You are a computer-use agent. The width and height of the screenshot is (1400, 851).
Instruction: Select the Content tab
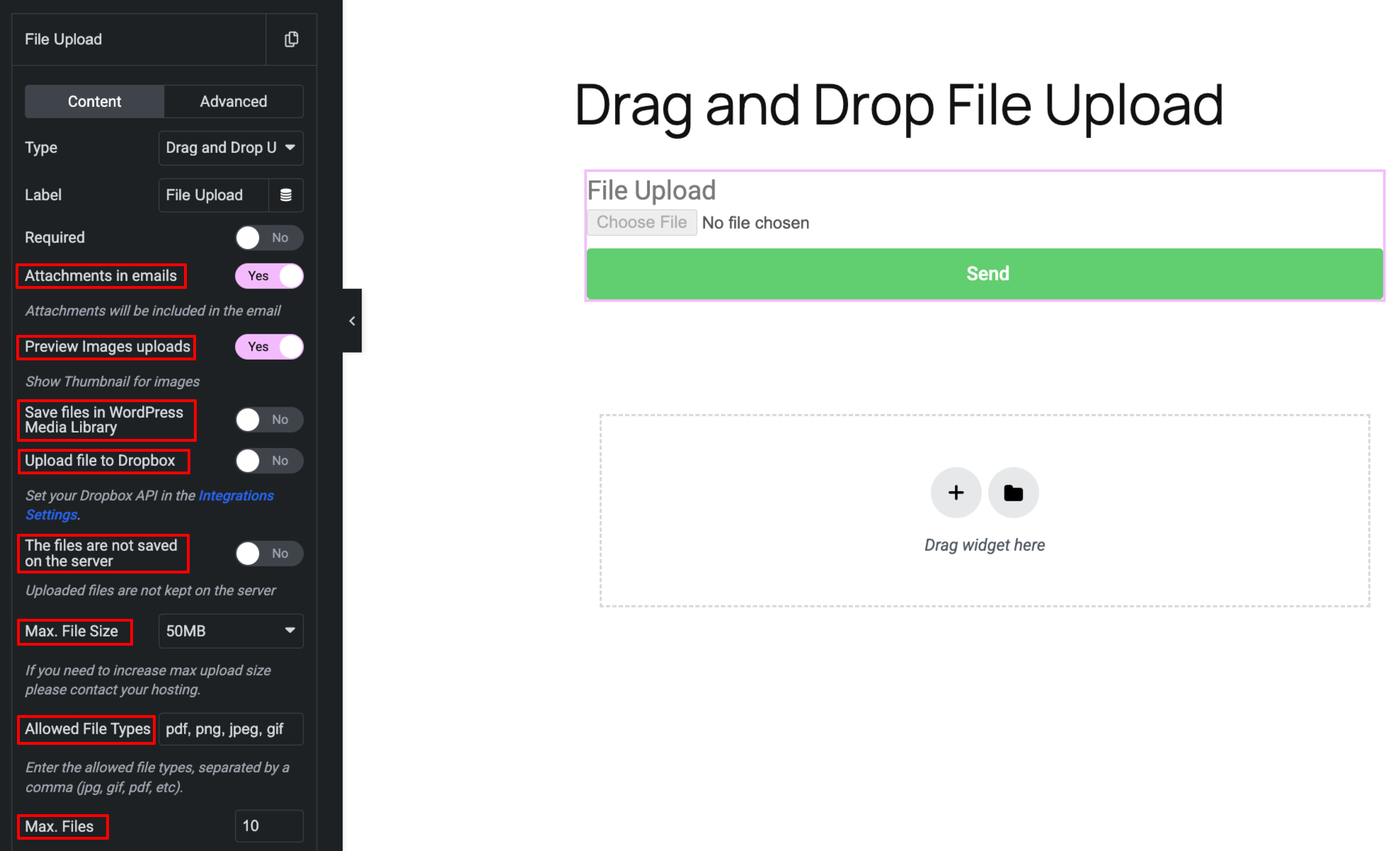click(94, 101)
